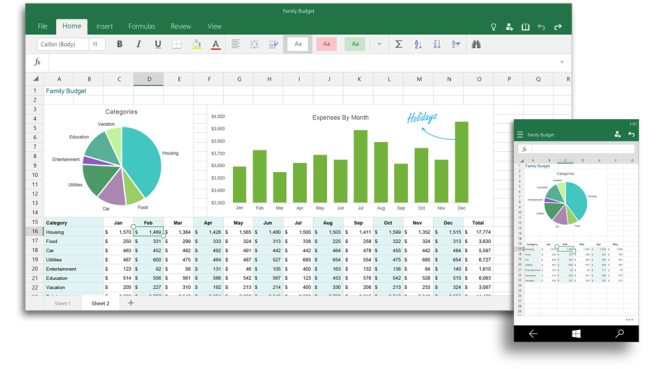The image size is (657, 369).
Task: Click the Jul bar in Expenses chart
Action: click(360, 166)
